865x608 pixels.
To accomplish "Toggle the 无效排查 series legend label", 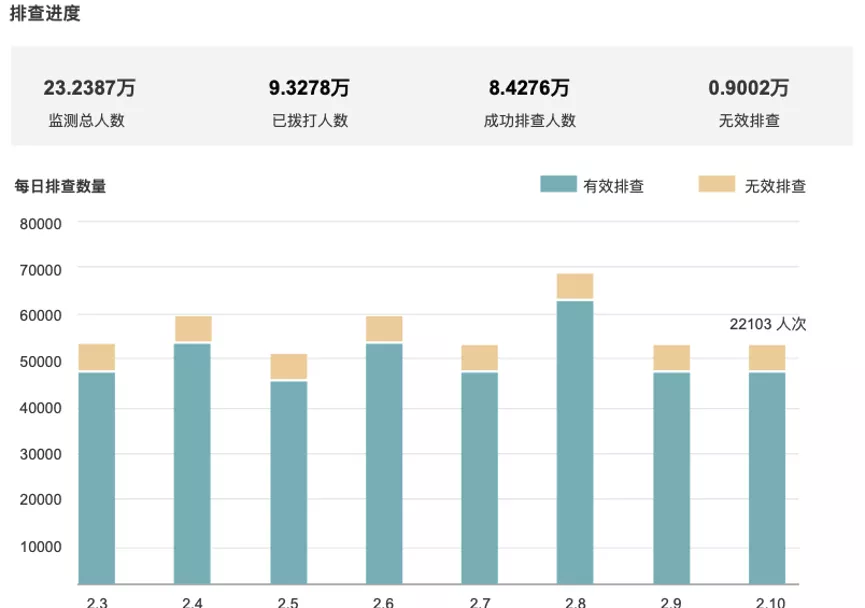I will [x=775, y=186].
